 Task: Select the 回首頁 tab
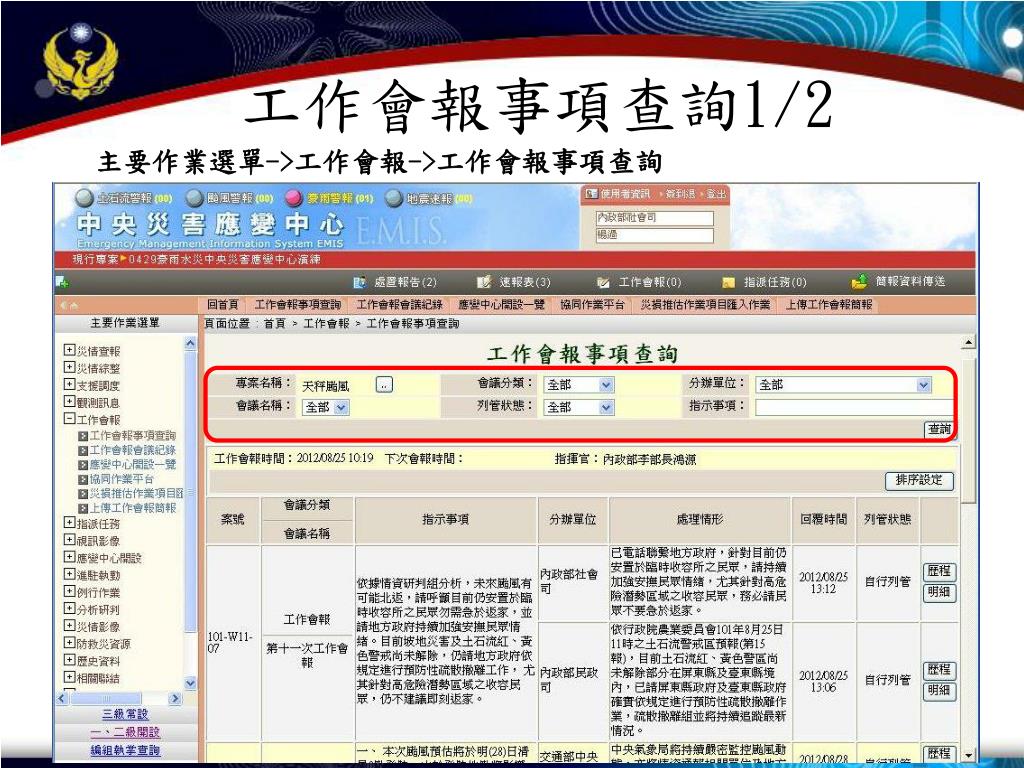pos(223,304)
